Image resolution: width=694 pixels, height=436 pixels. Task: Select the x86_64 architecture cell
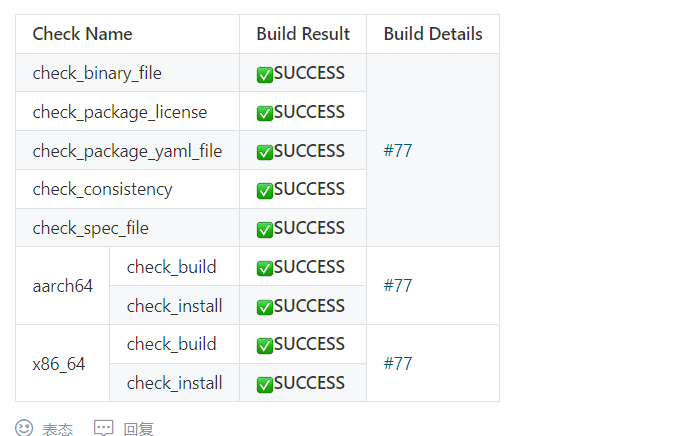tap(58, 364)
